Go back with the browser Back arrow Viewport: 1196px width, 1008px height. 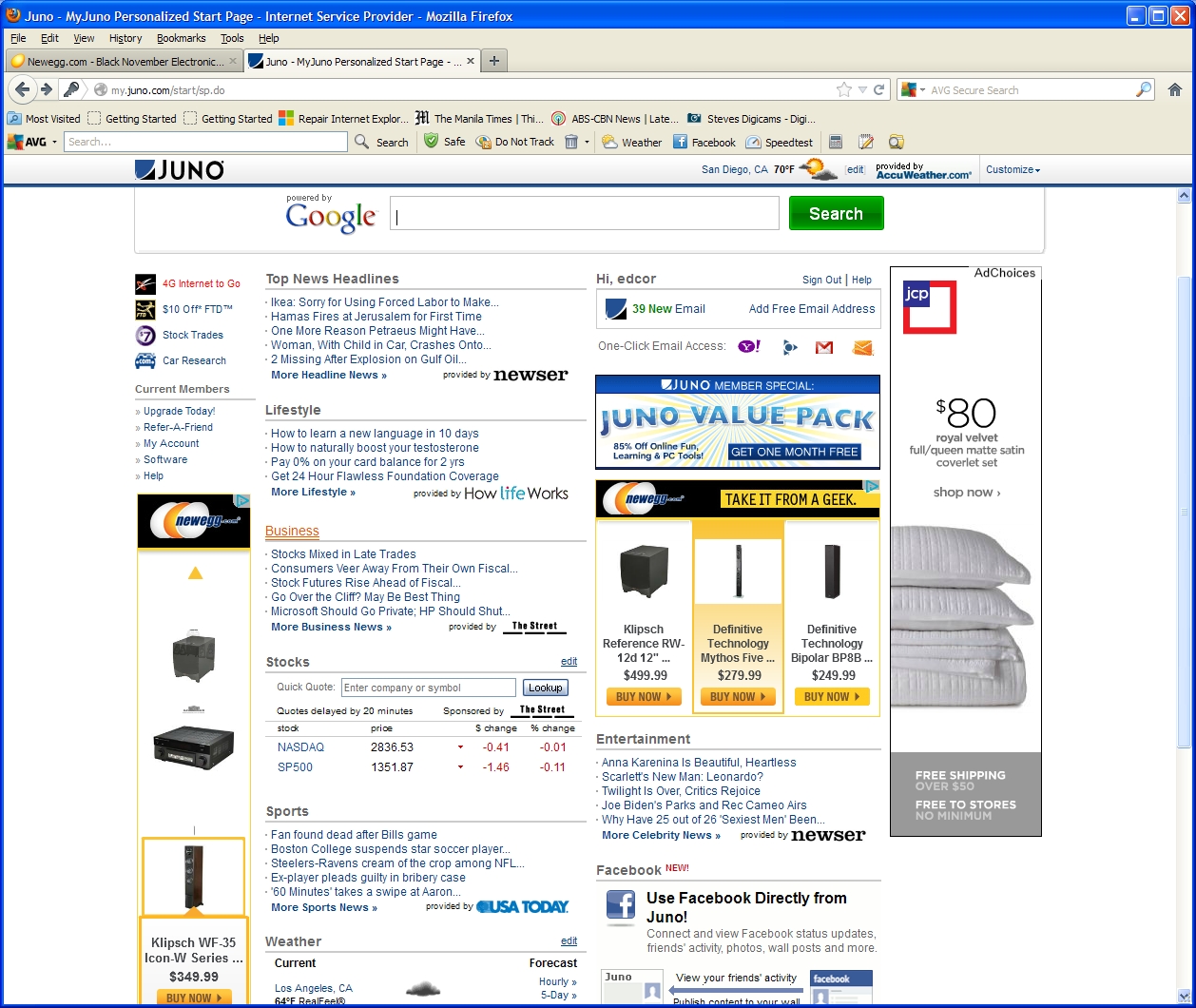pyautogui.click(x=22, y=89)
